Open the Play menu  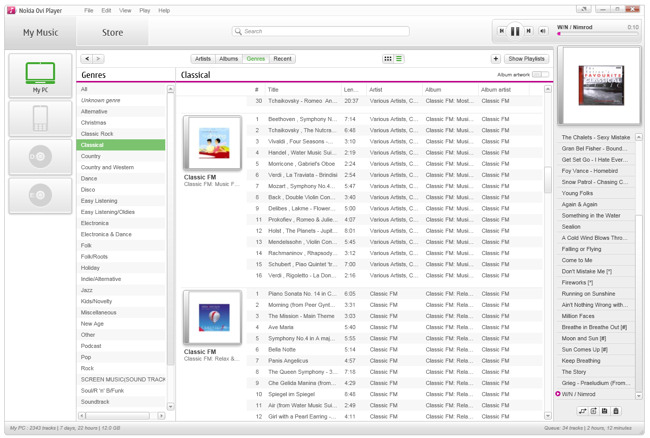145,10
